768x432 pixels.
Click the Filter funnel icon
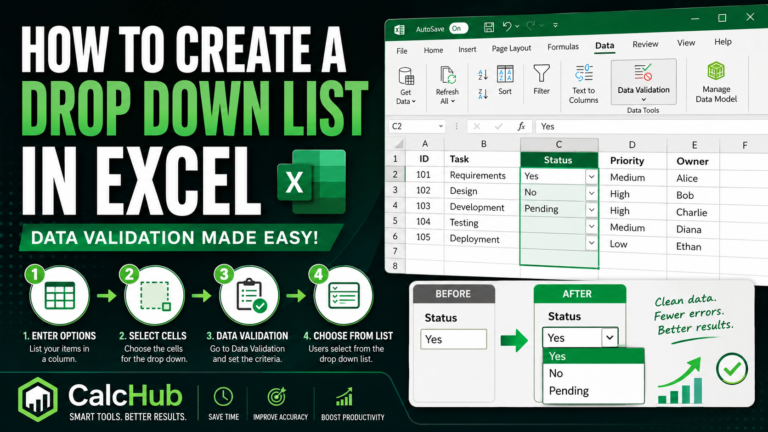click(x=541, y=73)
